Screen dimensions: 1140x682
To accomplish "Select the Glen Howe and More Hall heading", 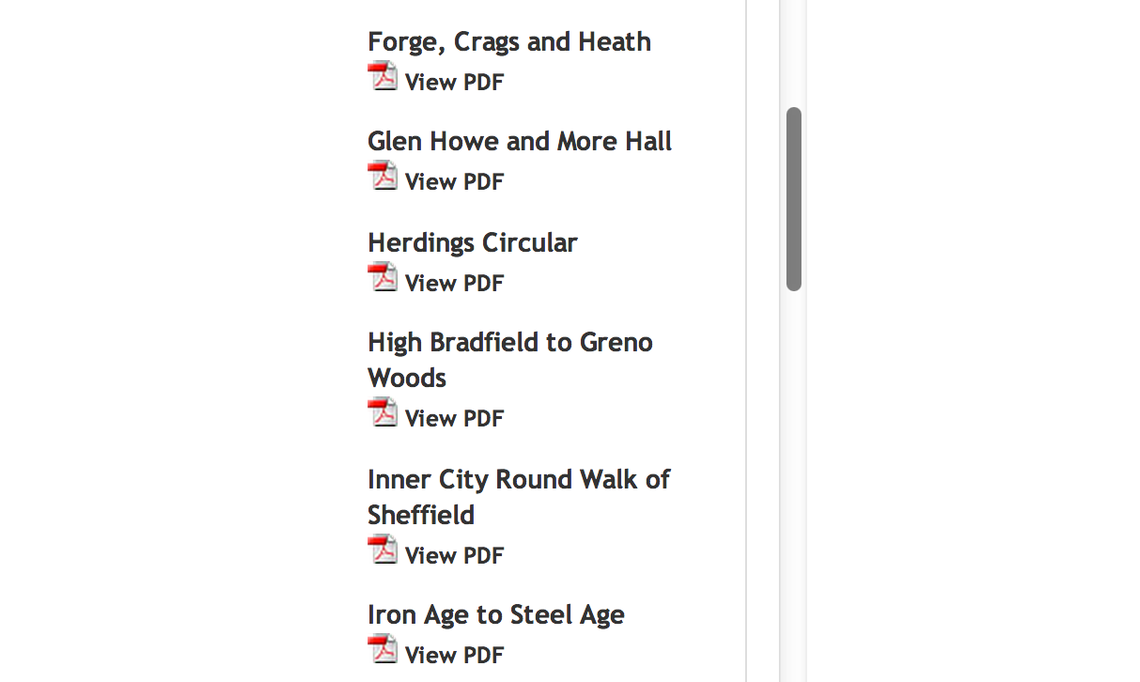I will 519,142.
